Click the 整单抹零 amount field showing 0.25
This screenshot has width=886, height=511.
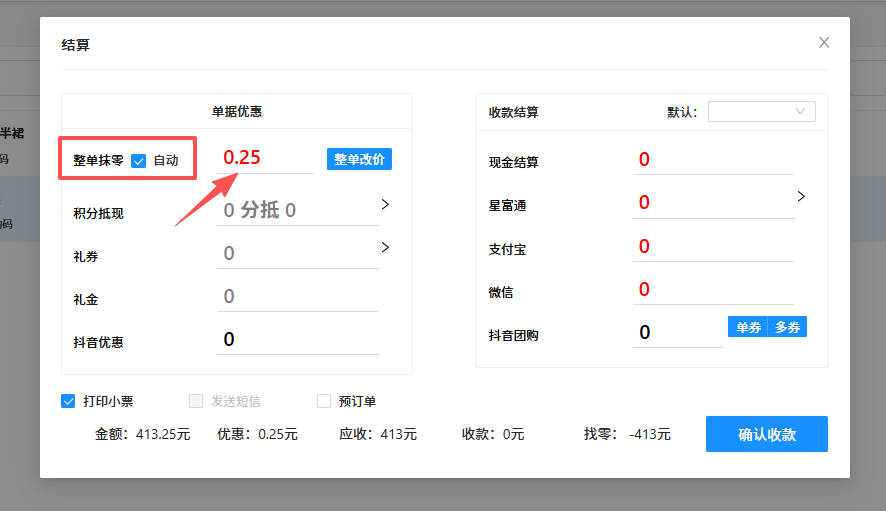coord(265,158)
